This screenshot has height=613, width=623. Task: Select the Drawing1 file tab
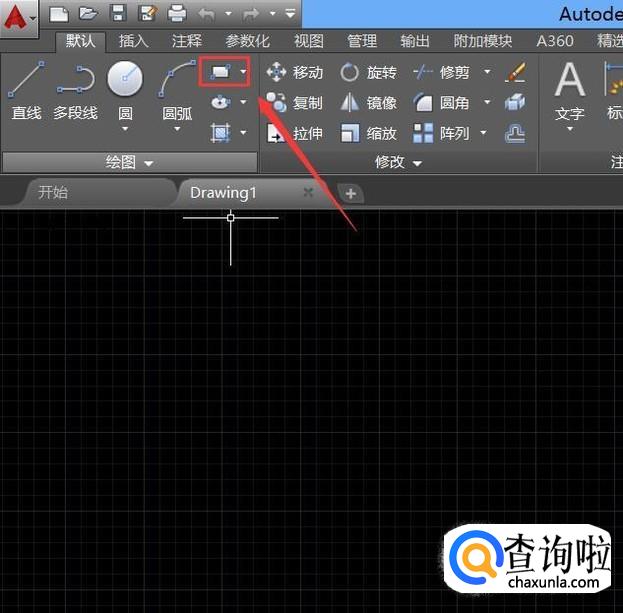223,193
